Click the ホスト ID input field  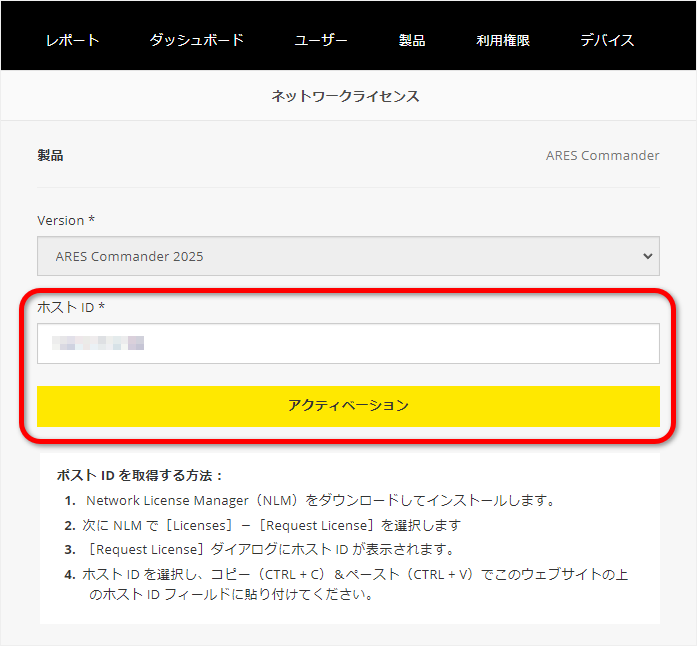click(x=348, y=344)
